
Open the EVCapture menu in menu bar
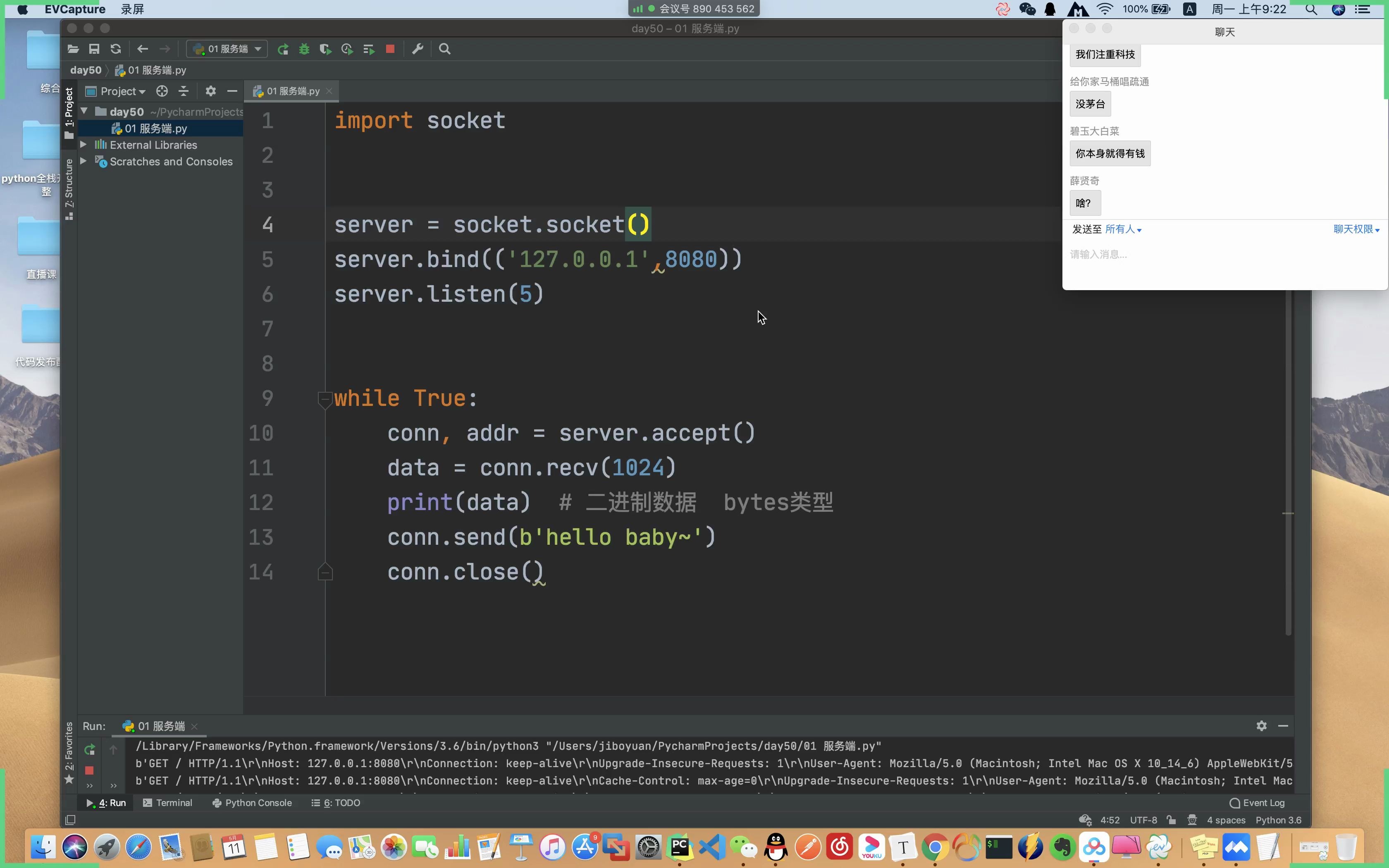pyautogui.click(x=74, y=9)
